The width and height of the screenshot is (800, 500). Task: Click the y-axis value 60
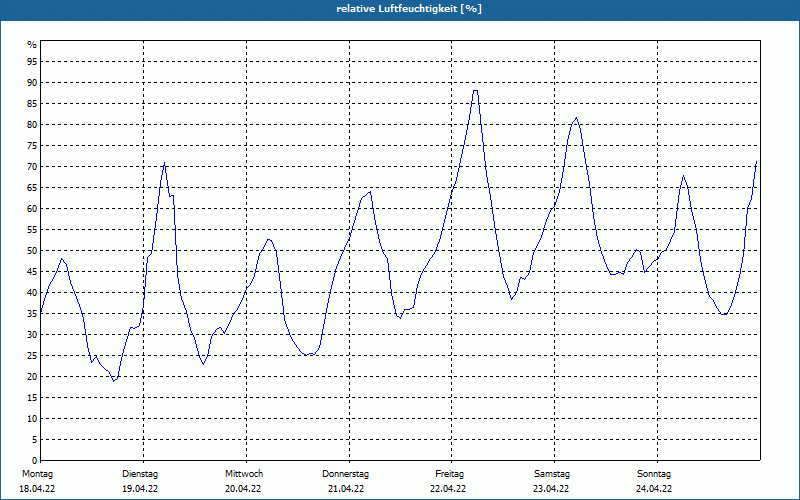click(32, 209)
